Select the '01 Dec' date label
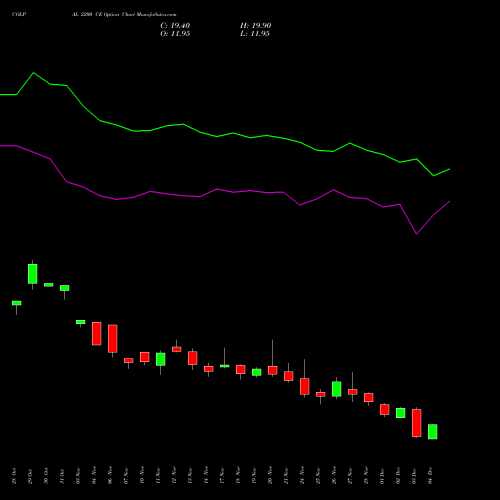Image resolution: width=500 pixels, height=500 pixels. (x=382, y=476)
